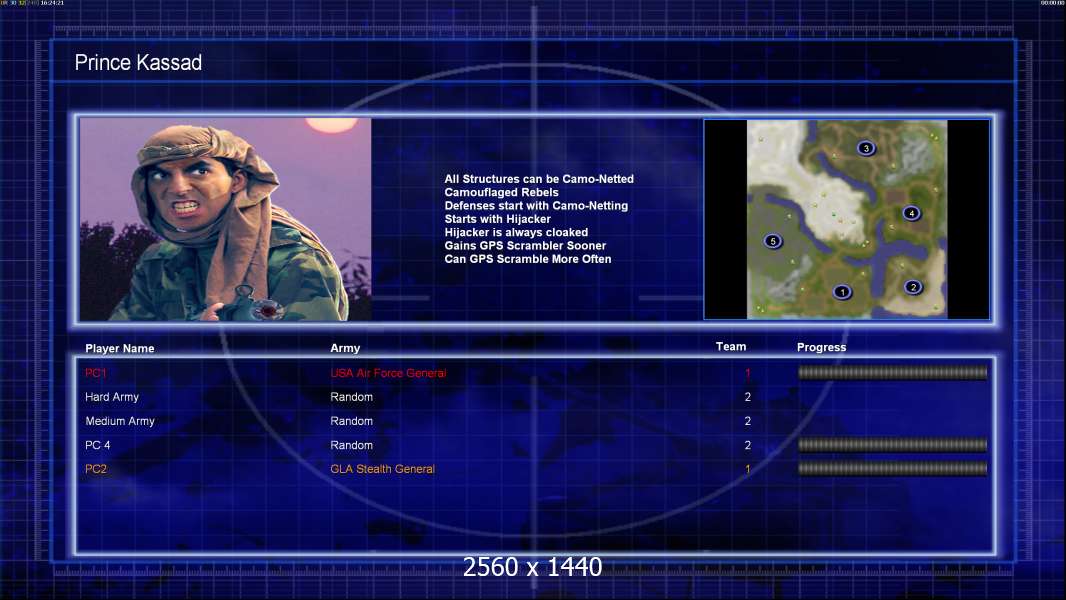Screen dimensions: 1066x600
Task: Click 'Gains GPS Scrambler Sooner' line
Action: [526, 245]
